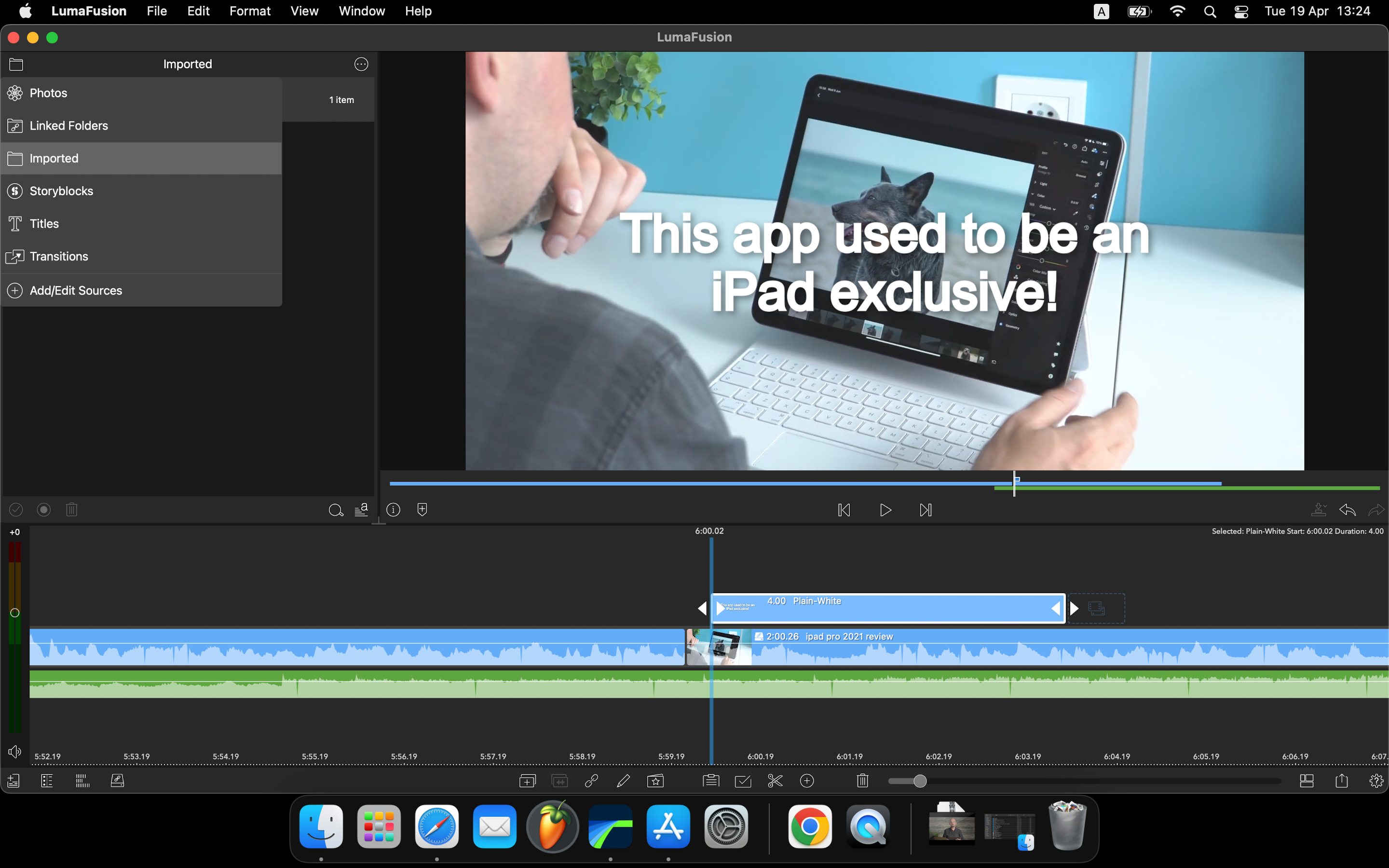Viewport: 1389px width, 868px height.
Task: Click the add track icon in timeline toolbar
Action: coord(13,781)
